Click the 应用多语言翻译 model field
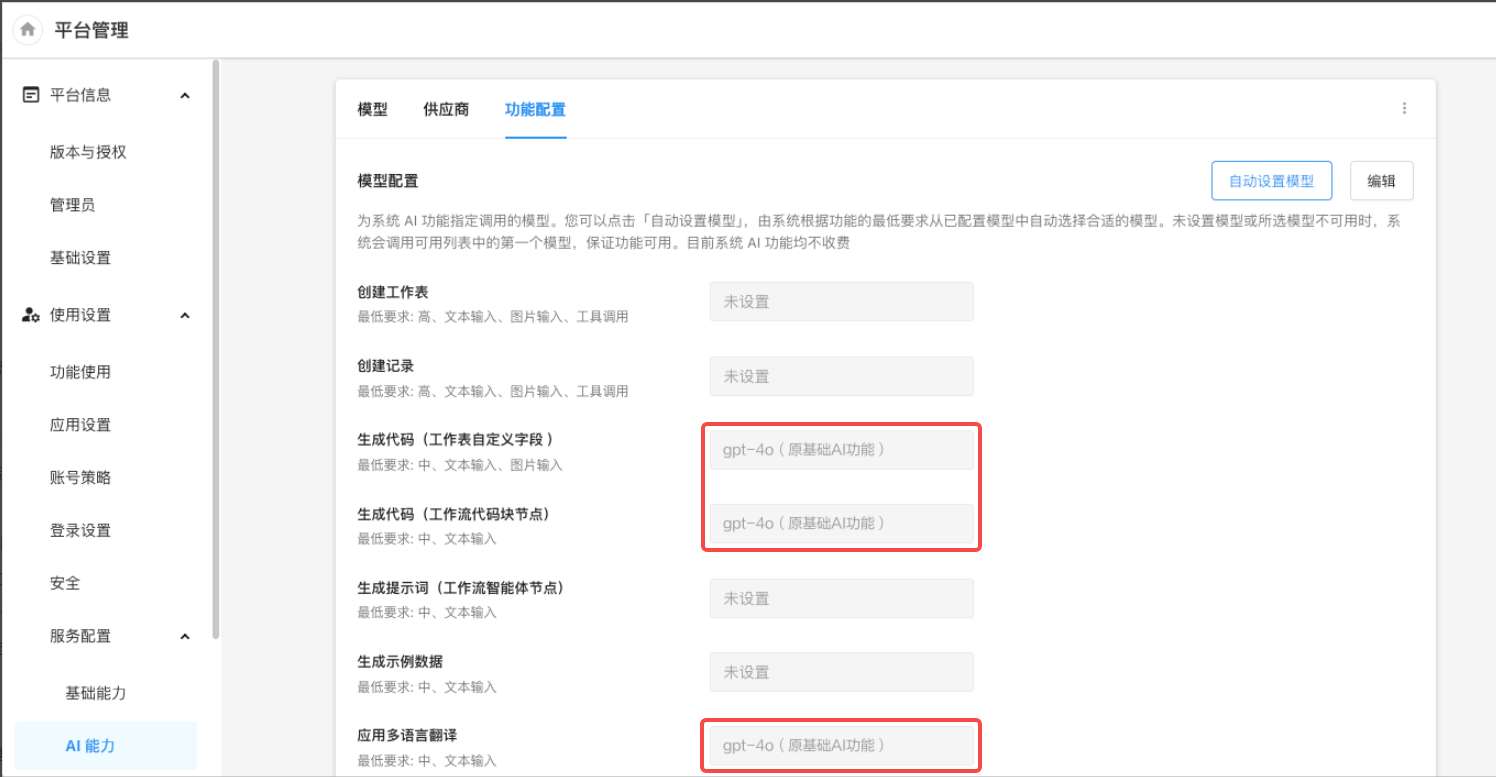Image resolution: width=1496 pixels, height=777 pixels. (841, 745)
